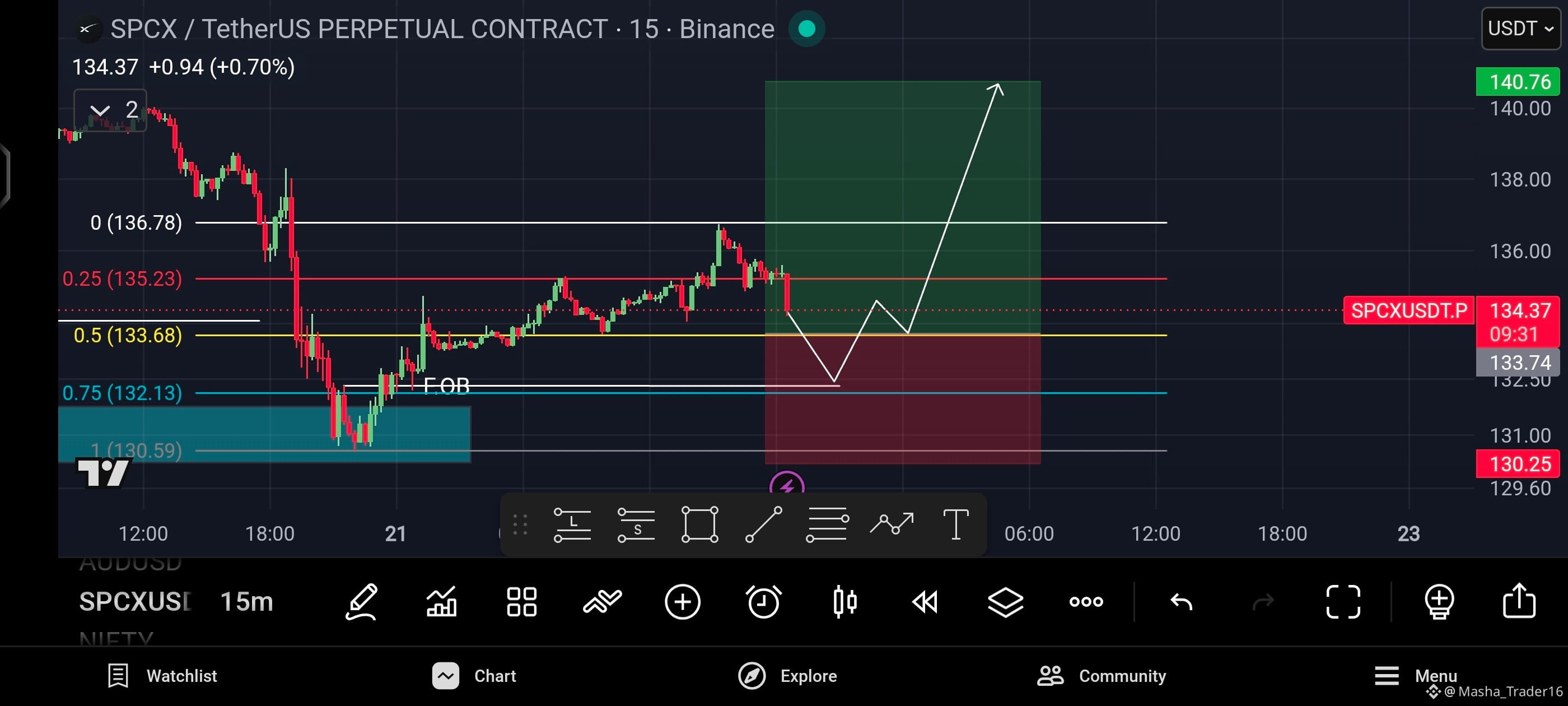Change the candlestick chart type

(844, 602)
